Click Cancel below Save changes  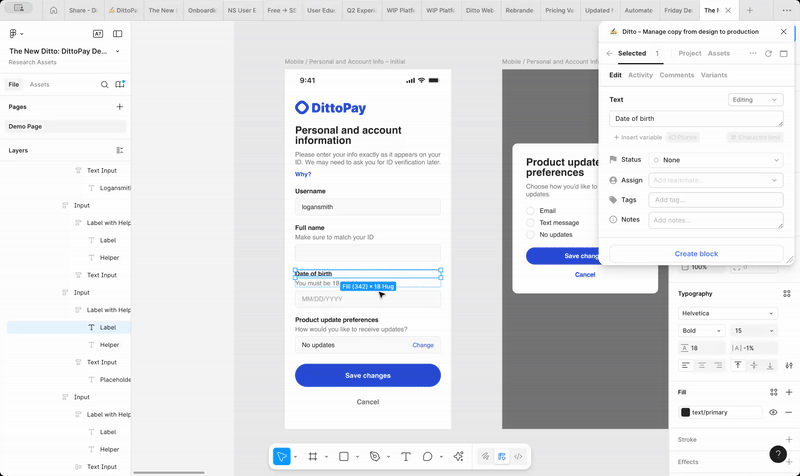coord(368,402)
